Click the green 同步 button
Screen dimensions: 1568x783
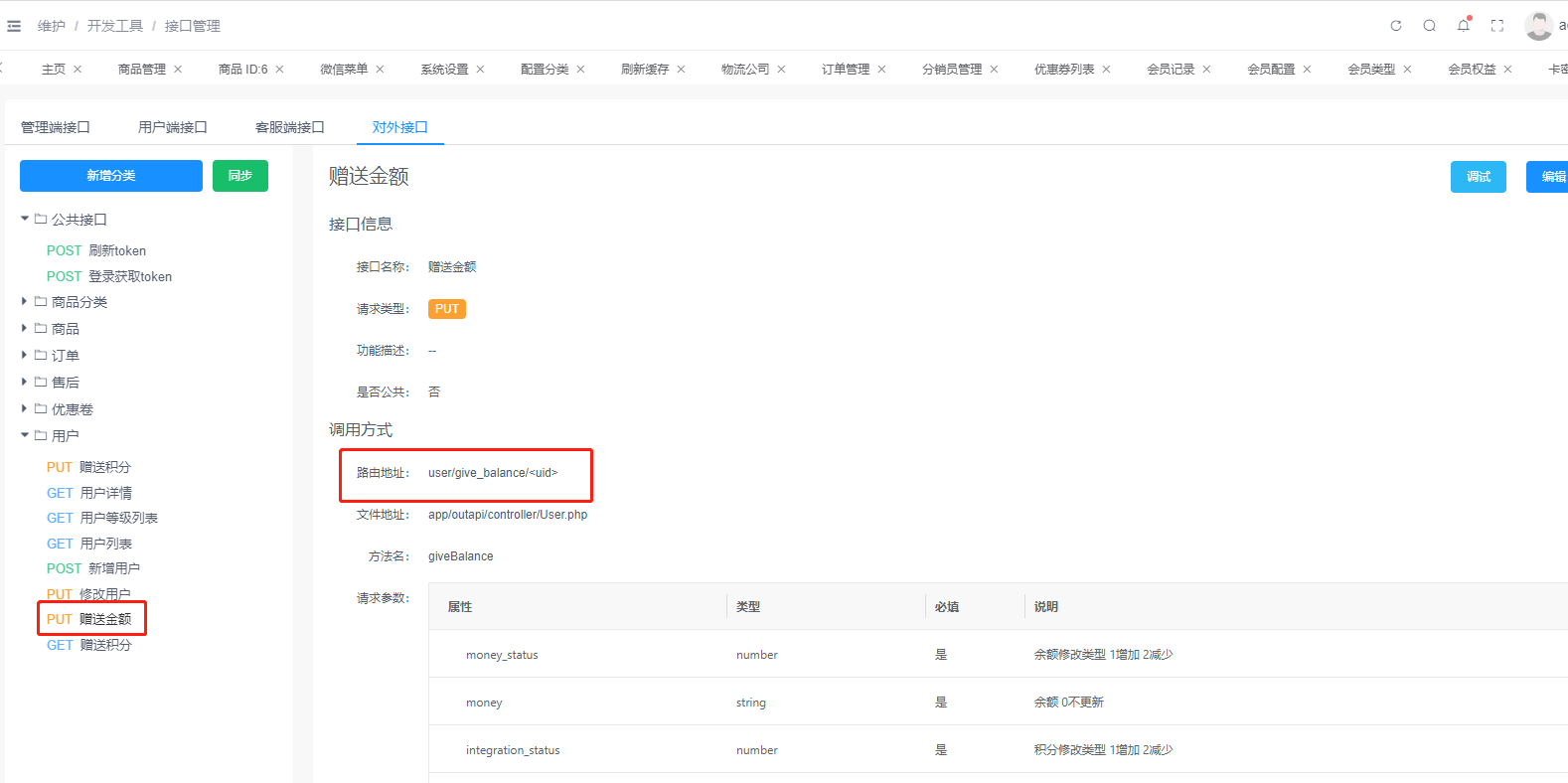point(240,176)
